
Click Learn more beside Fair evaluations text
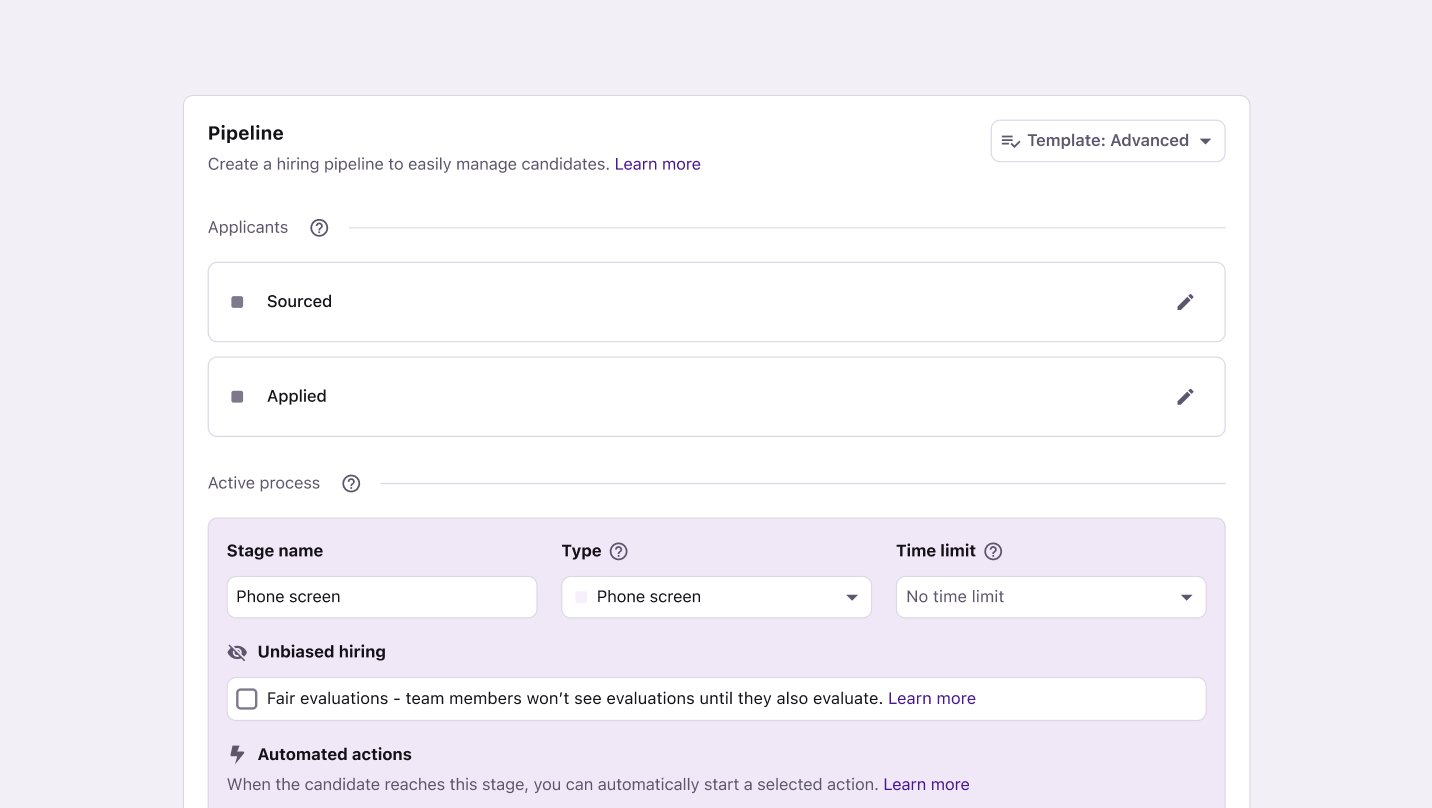point(931,698)
